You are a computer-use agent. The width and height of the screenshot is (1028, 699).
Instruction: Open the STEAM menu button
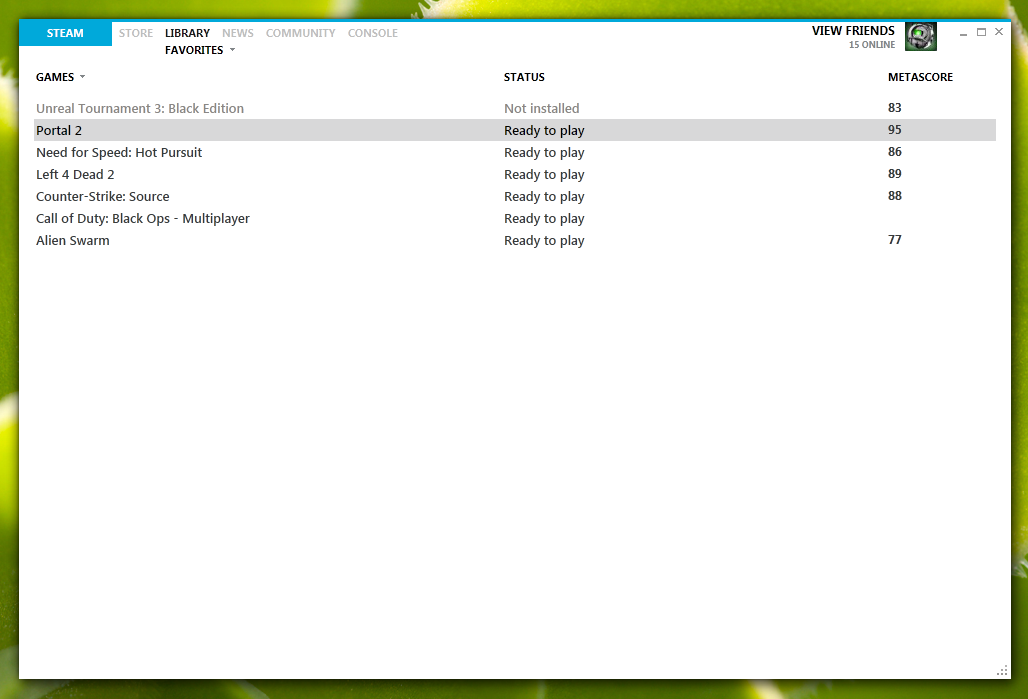click(65, 33)
